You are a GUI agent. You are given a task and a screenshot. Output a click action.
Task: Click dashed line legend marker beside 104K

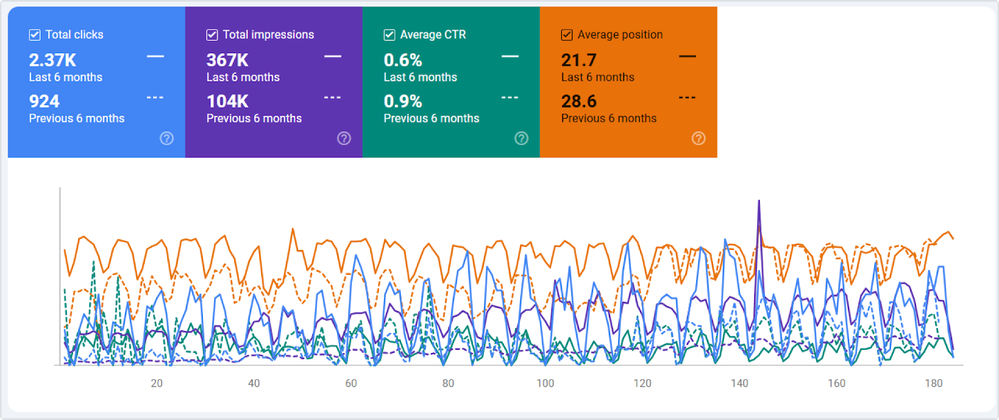332,98
